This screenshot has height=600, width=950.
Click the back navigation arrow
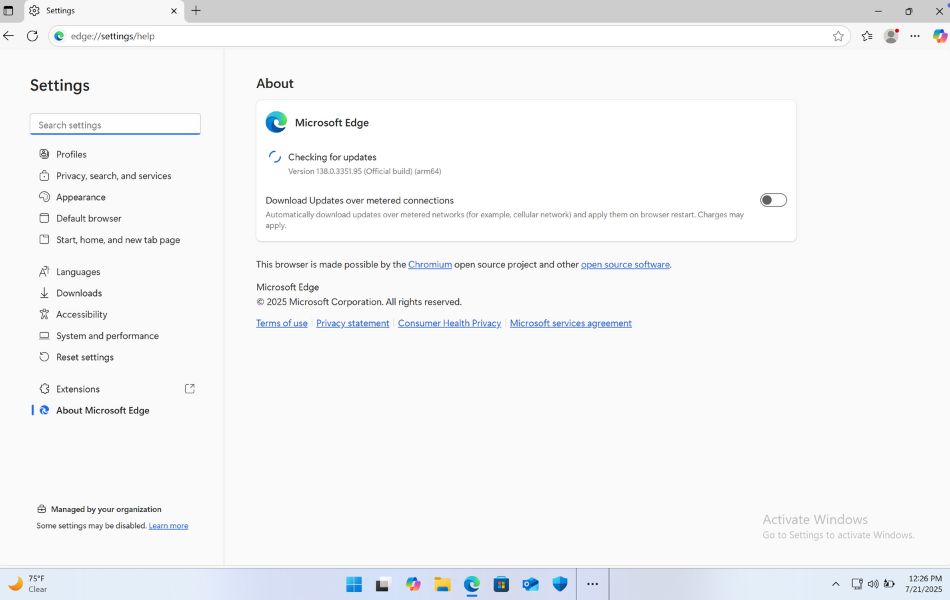9,36
